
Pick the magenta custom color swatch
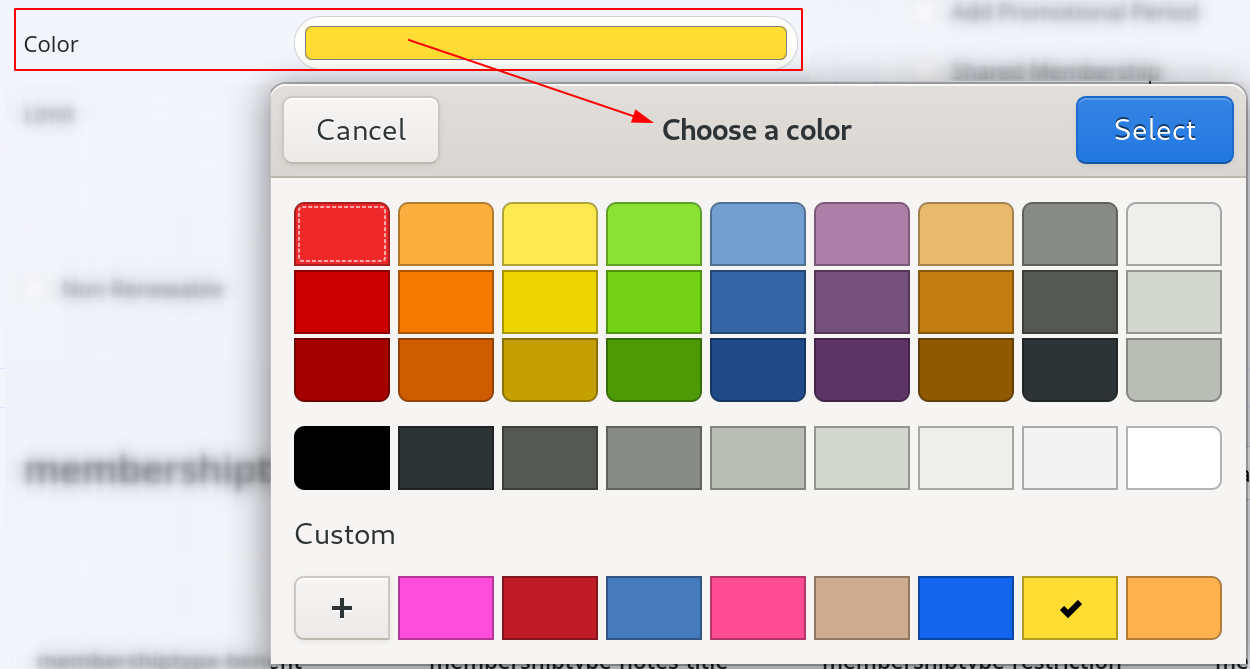(x=446, y=608)
